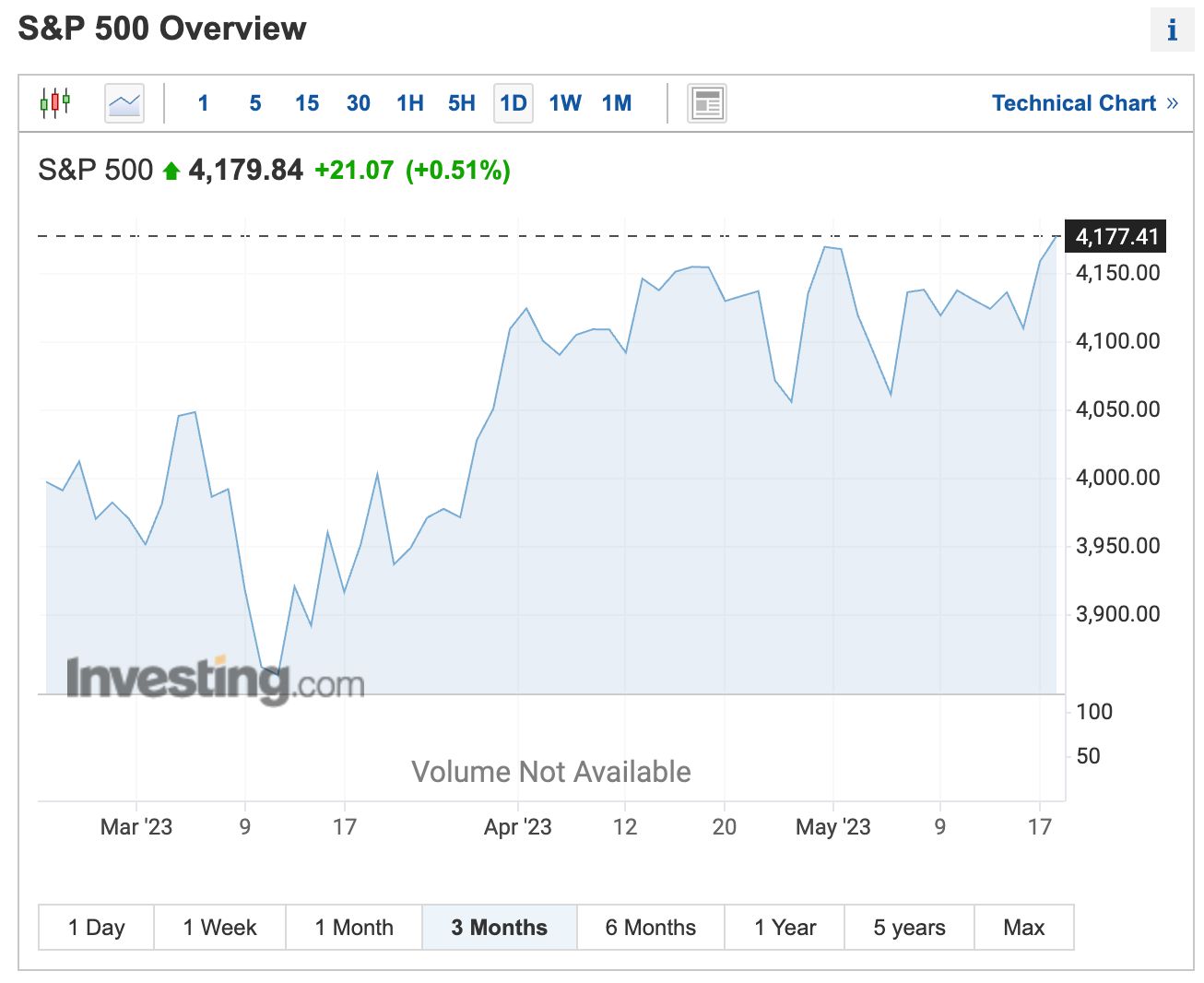Viewport: 1204px width, 983px height.
Task: Show the 1 Week range
Action: coord(220,928)
